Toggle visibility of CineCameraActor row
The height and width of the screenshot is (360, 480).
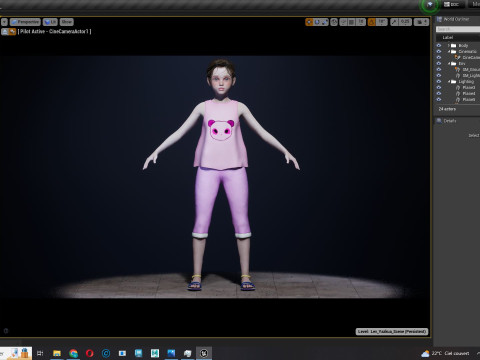[x=439, y=57]
